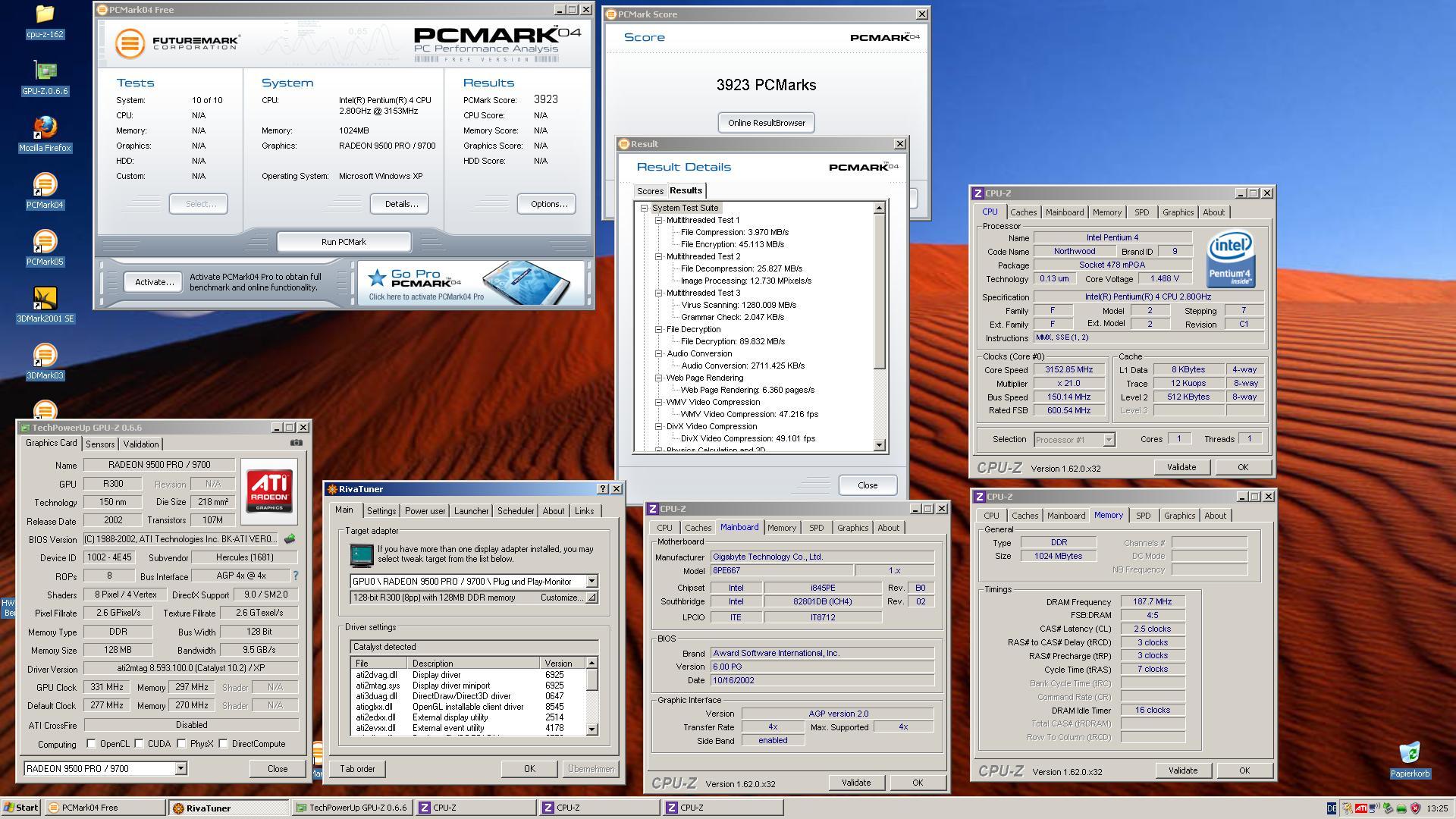Click the safely remove hardware tray icon
The width and height of the screenshot is (1456, 819).
point(1388,808)
